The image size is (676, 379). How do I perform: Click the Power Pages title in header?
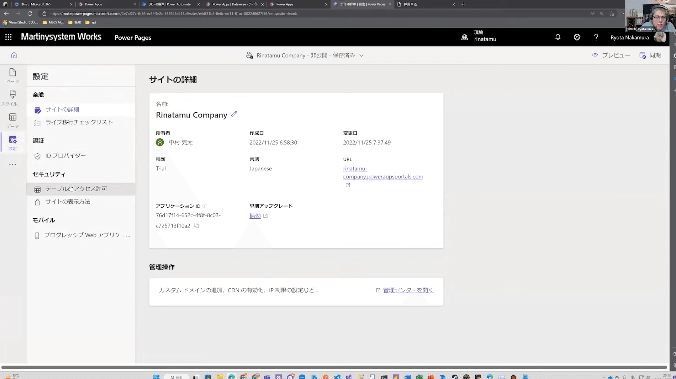point(133,38)
